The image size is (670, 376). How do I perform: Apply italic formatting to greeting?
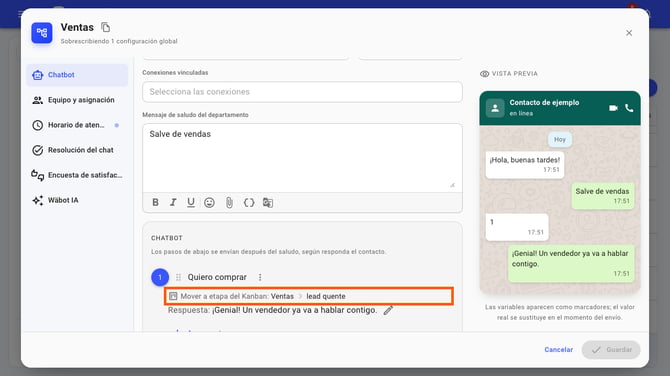click(x=173, y=203)
